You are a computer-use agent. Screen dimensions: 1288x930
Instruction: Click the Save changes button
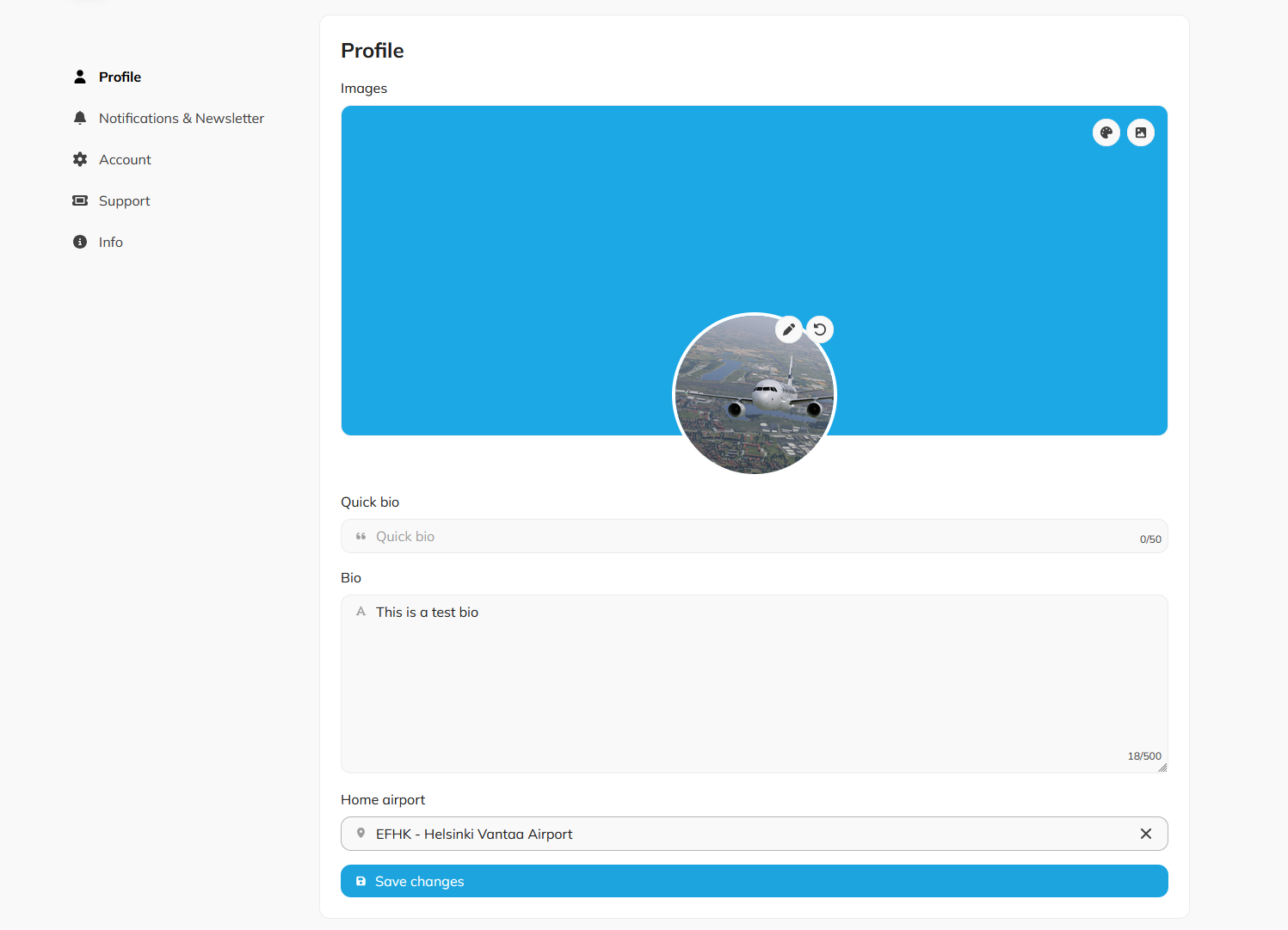coord(754,881)
